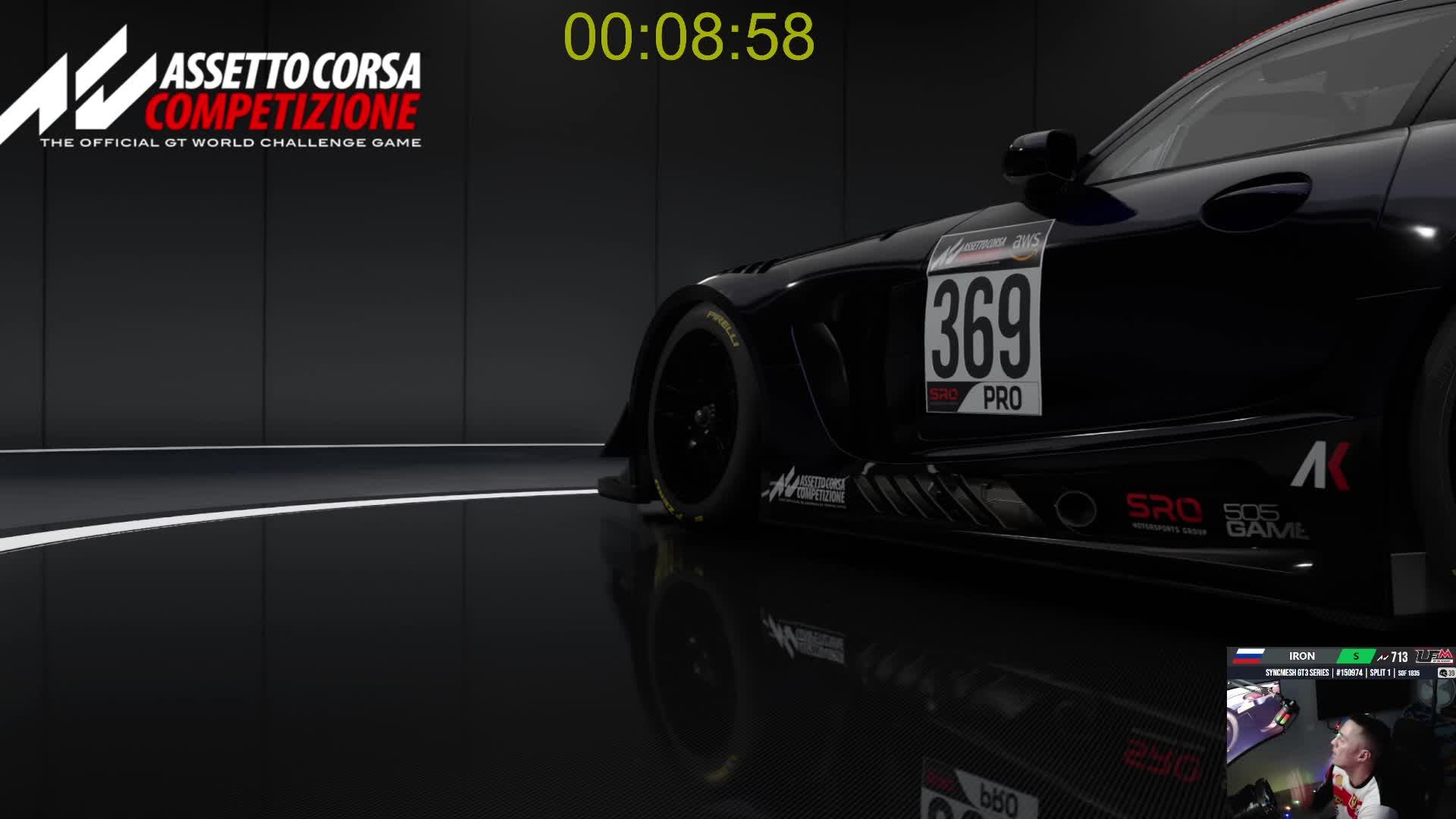Click the PRO class label on plate
The width and height of the screenshot is (1456, 819).
pos(1002,398)
